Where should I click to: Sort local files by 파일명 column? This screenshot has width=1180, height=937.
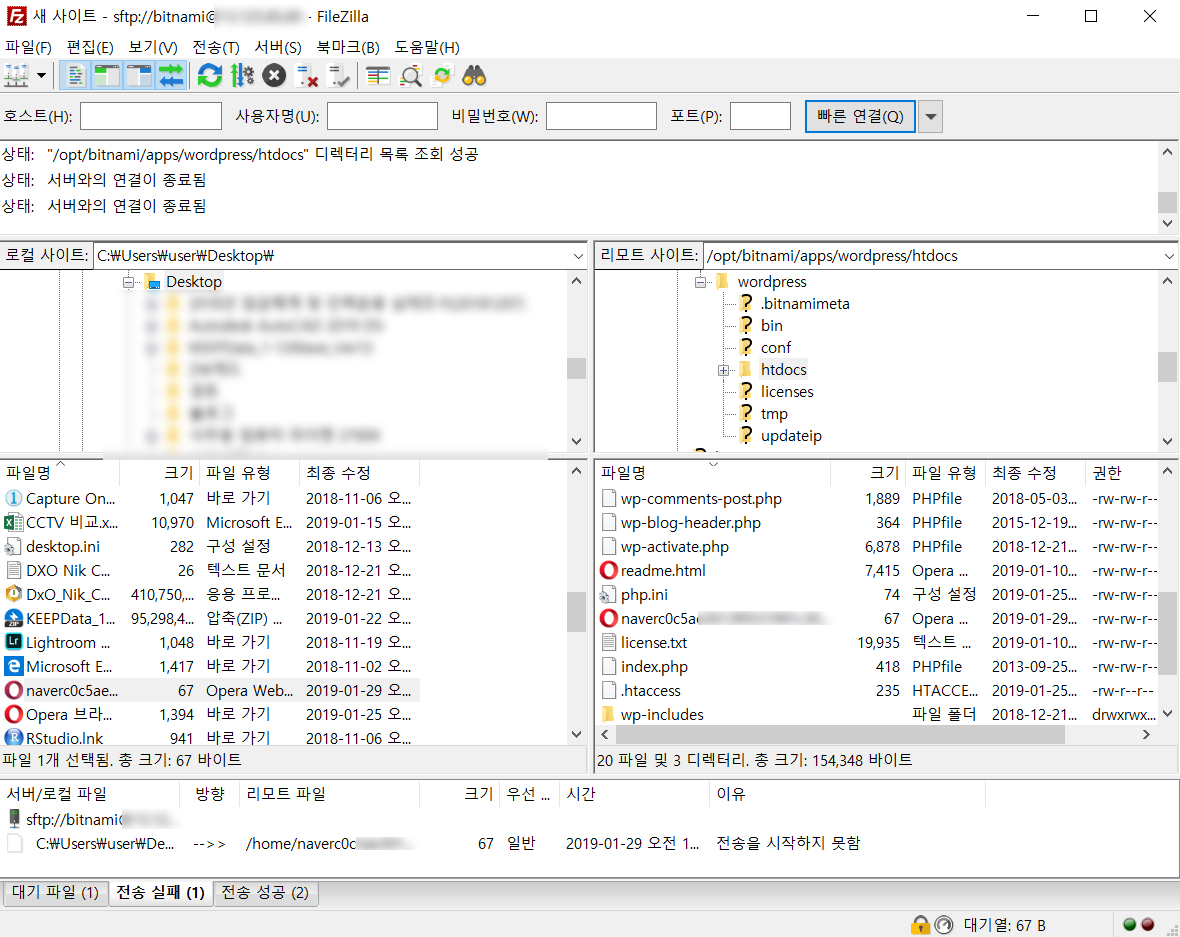point(59,473)
